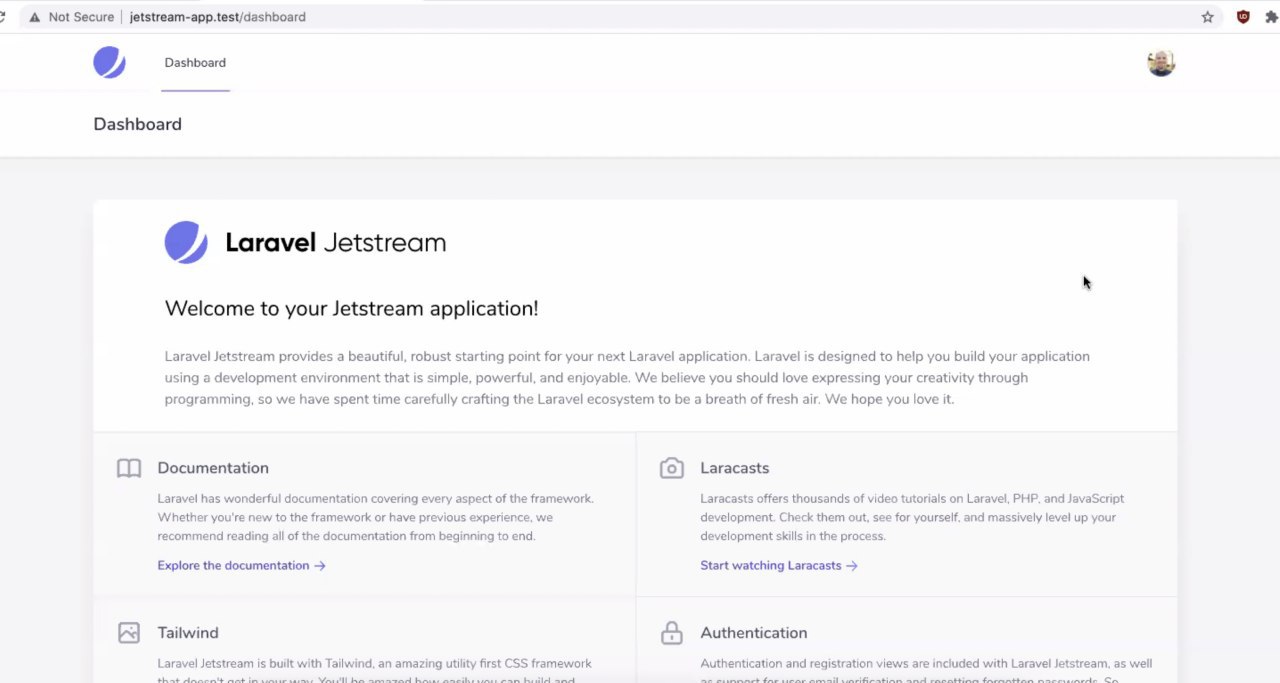This screenshot has width=1280, height=683.
Task: Click the Tailwind heading
Action: pos(188,633)
